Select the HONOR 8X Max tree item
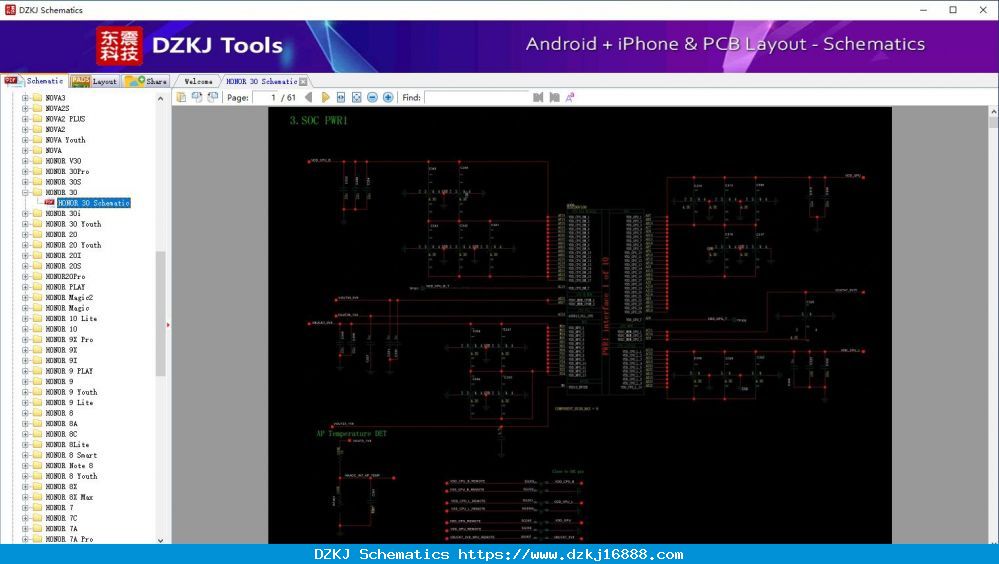The height and width of the screenshot is (564, 999). (69, 497)
